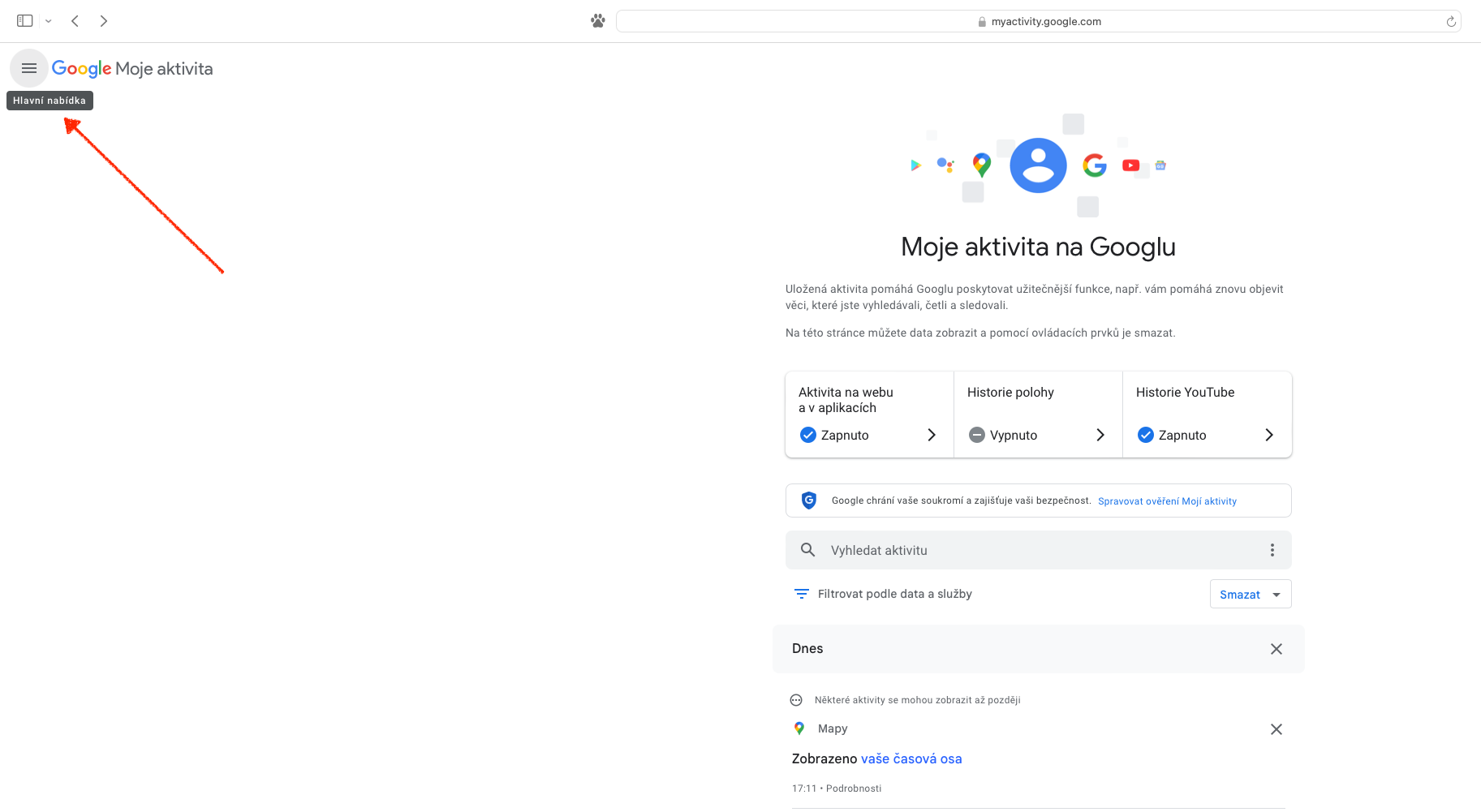Open Historie polohy settings card
The width and height of the screenshot is (1481, 812).
pyautogui.click(x=1037, y=415)
